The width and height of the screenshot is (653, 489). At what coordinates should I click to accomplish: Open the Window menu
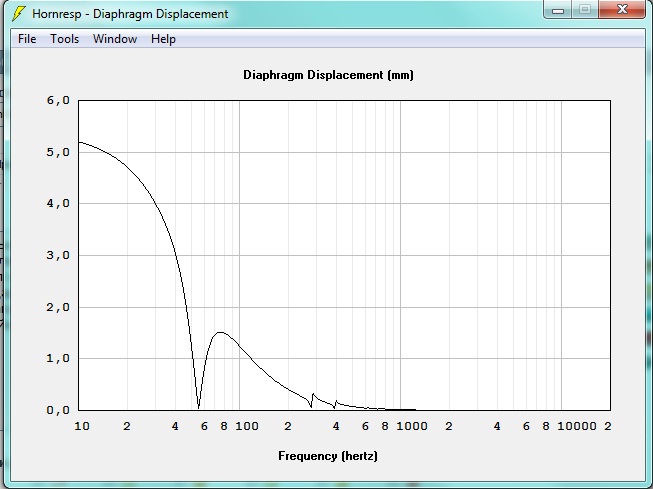click(x=115, y=39)
